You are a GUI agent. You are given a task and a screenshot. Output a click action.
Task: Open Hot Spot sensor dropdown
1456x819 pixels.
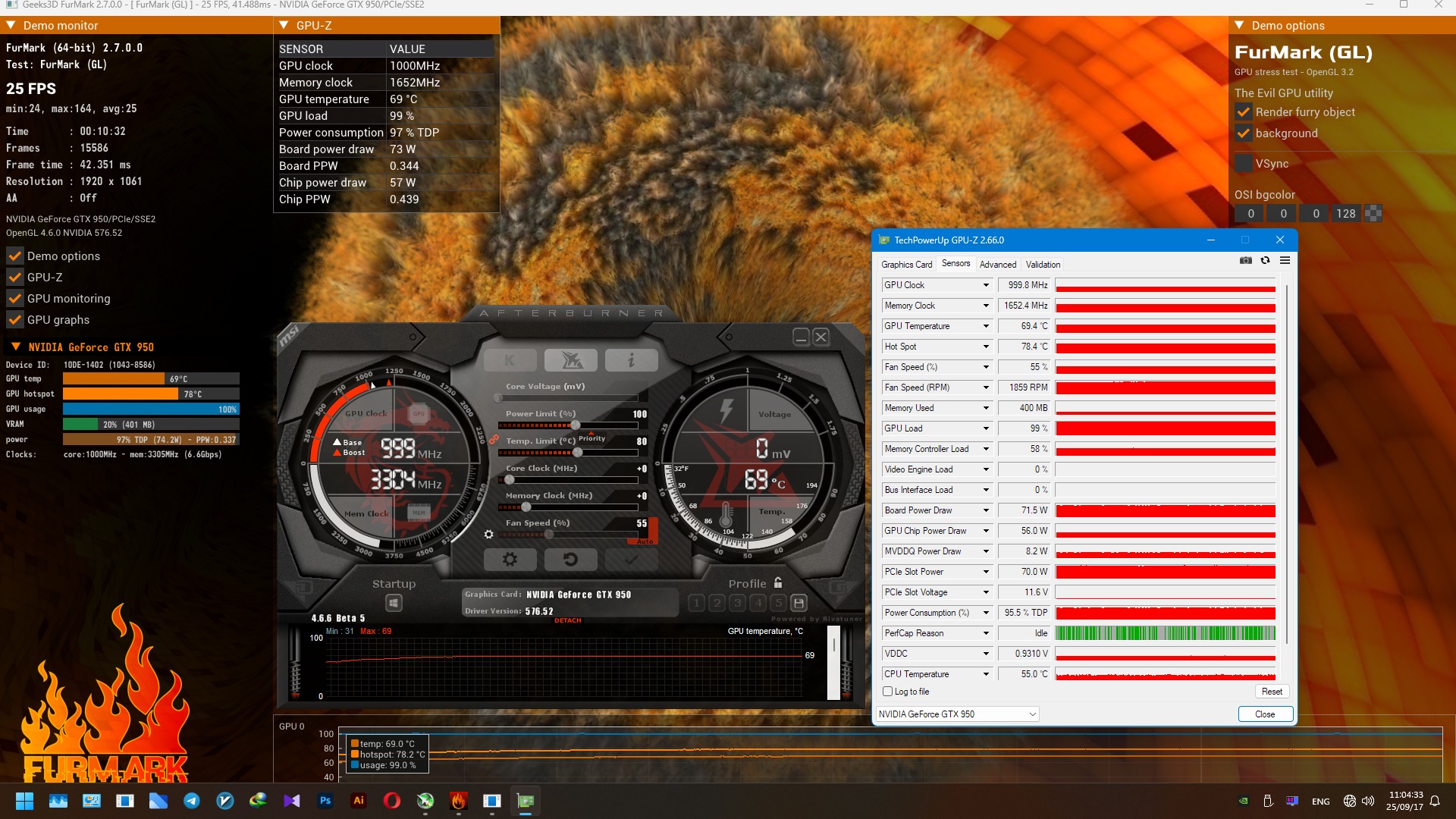[x=987, y=347]
